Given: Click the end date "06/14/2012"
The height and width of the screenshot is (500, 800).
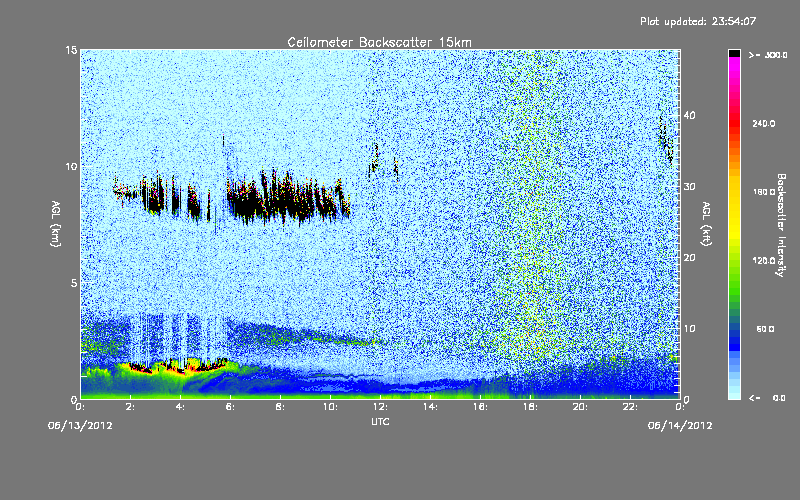Looking at the screenshot, I should click(680, 426).
